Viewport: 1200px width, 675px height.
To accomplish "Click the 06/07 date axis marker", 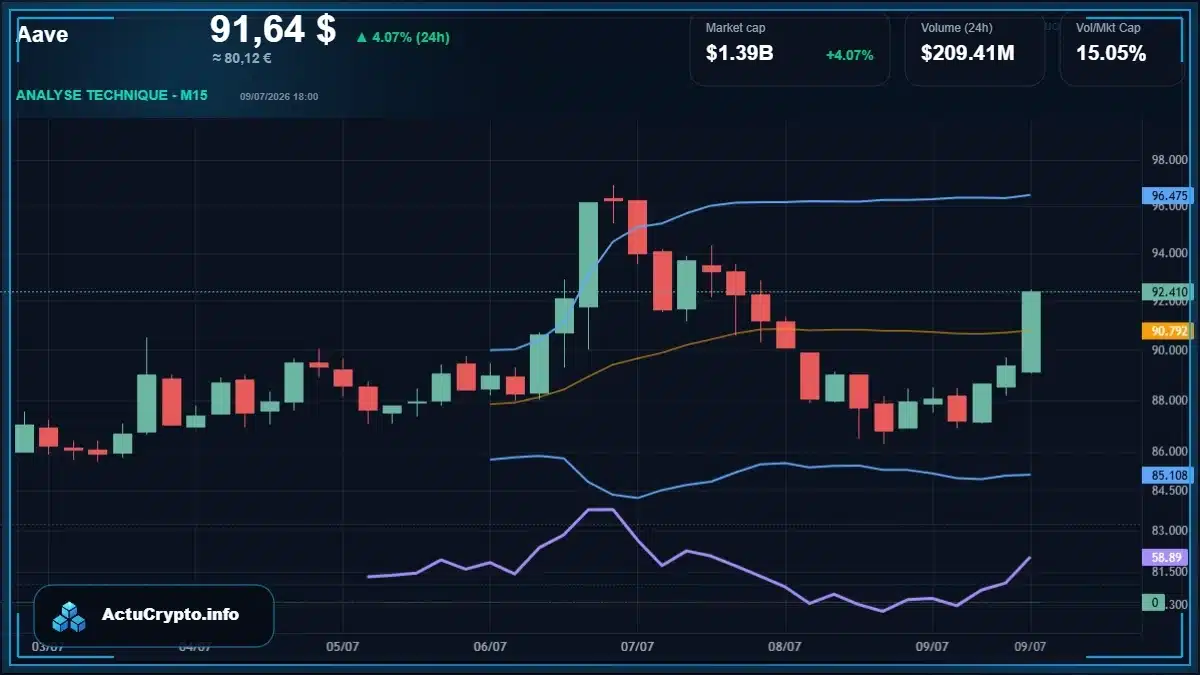I will (x=490, y=646).
